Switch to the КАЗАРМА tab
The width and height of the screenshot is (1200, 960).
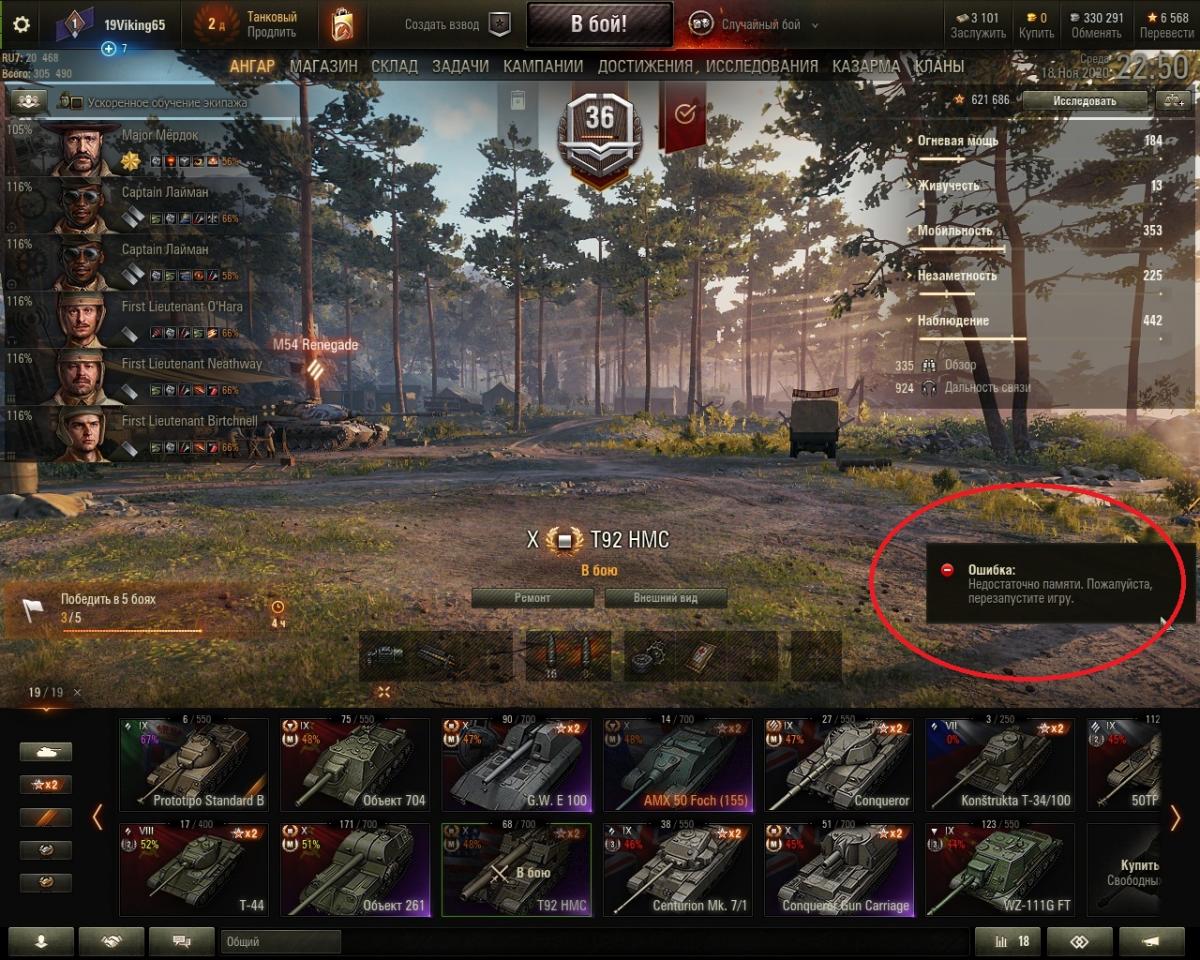coord(865,67)
